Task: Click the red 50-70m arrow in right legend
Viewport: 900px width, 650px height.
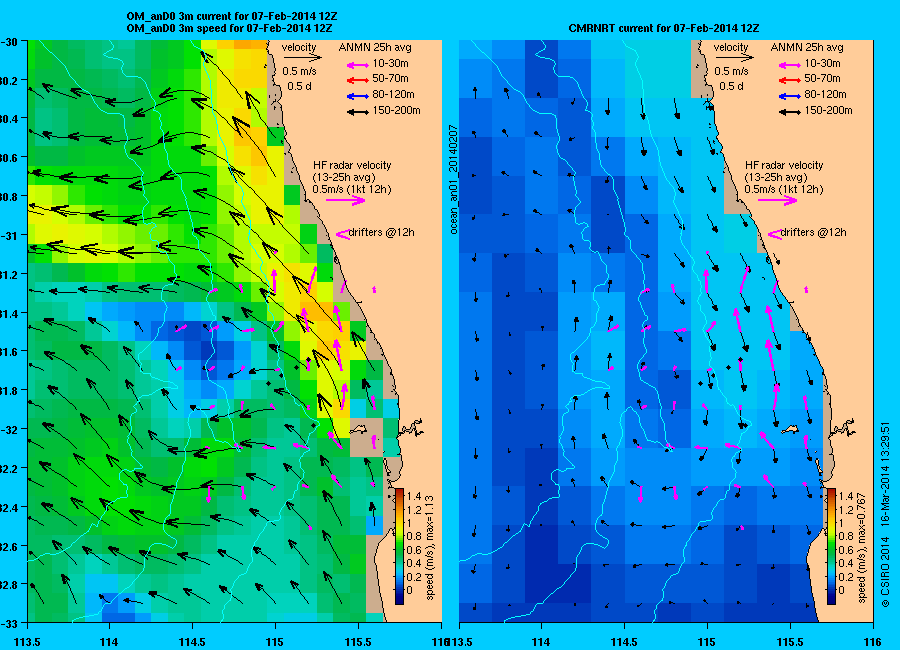Action: point(789,80)
